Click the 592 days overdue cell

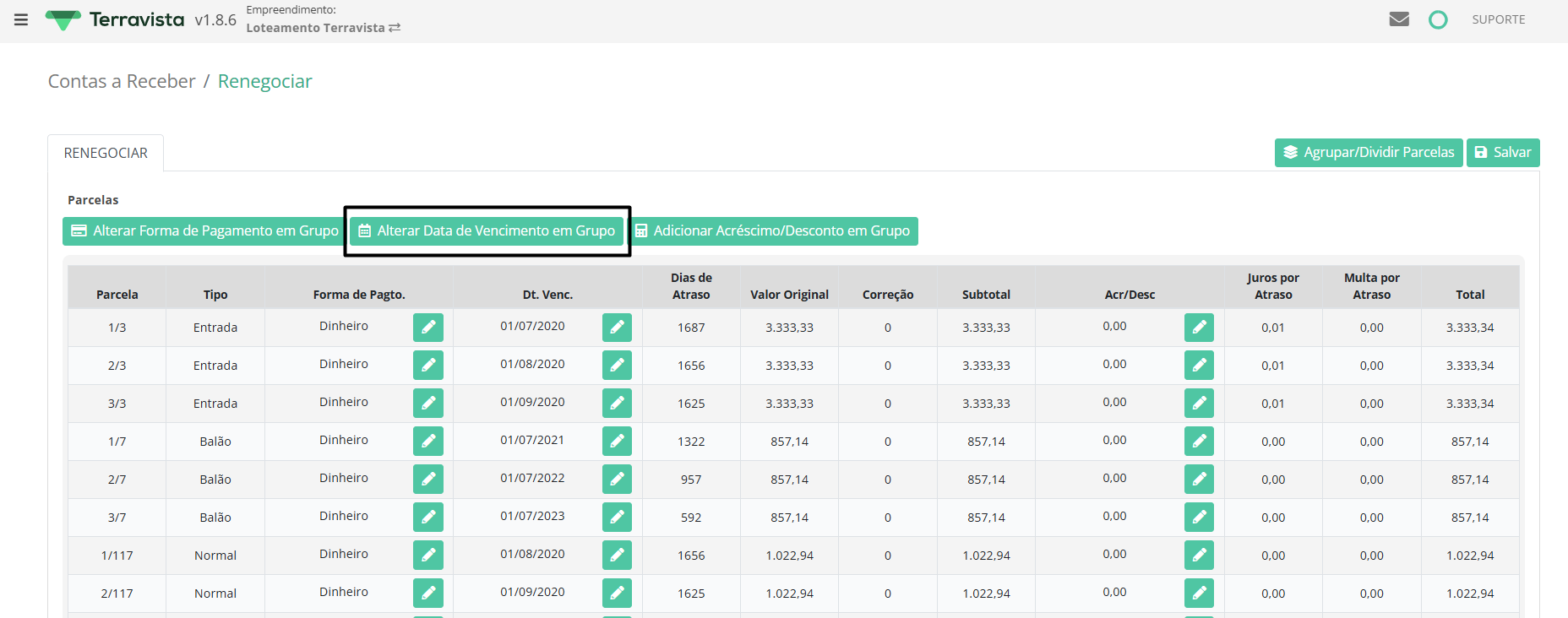[691, 518]
